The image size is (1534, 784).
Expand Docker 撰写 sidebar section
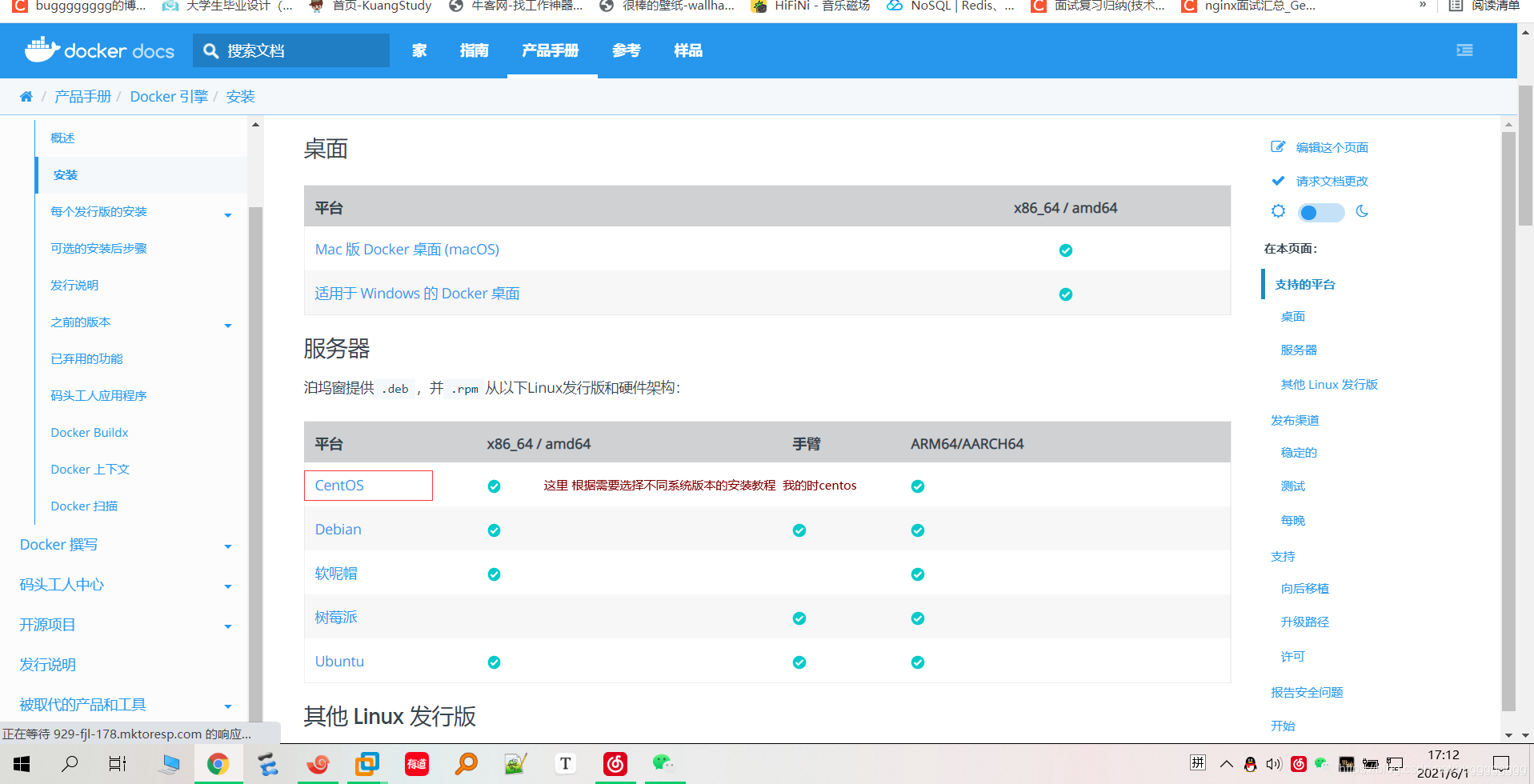tap(228, 546)
